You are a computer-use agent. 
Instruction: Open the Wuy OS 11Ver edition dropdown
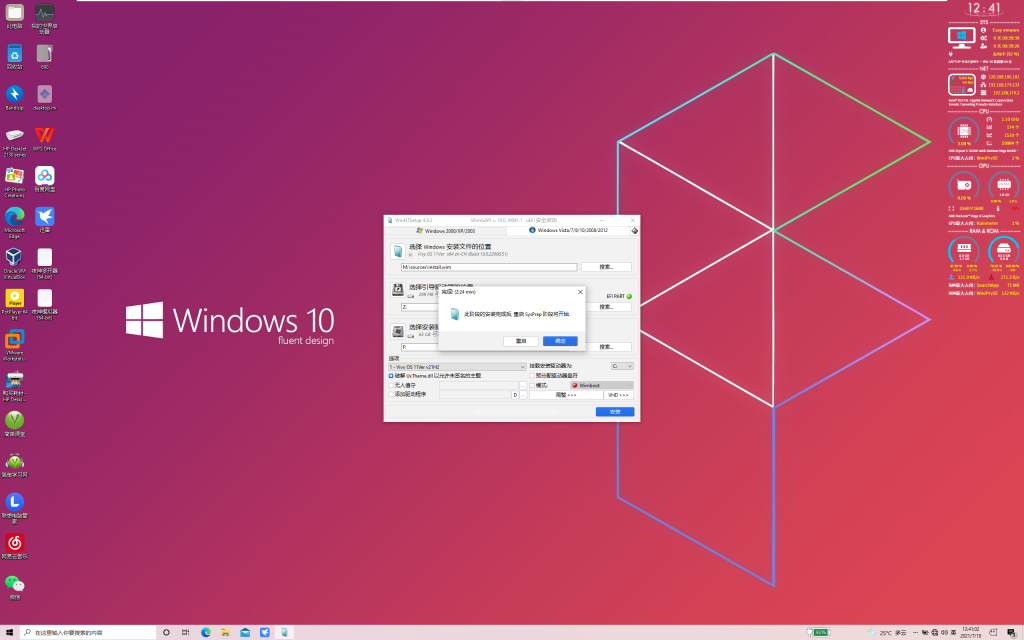[457, 367]
